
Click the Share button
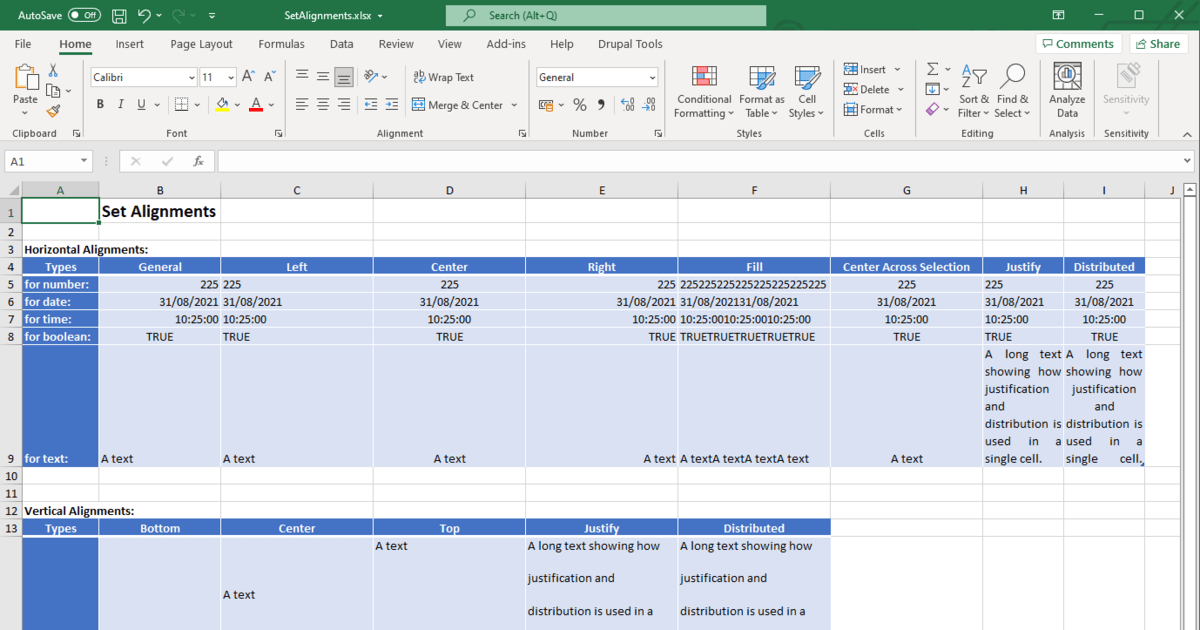point(1157,44)
